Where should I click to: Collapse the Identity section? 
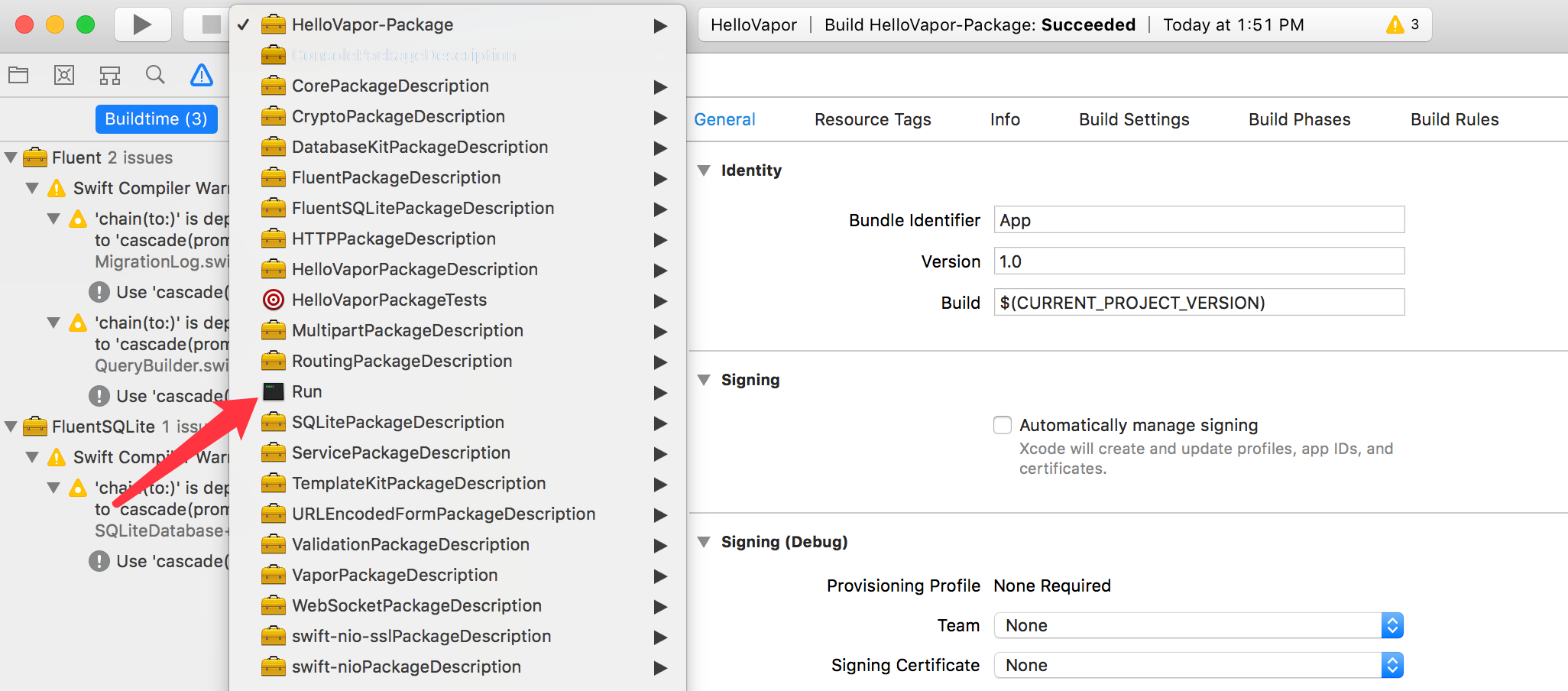[704, 170]
